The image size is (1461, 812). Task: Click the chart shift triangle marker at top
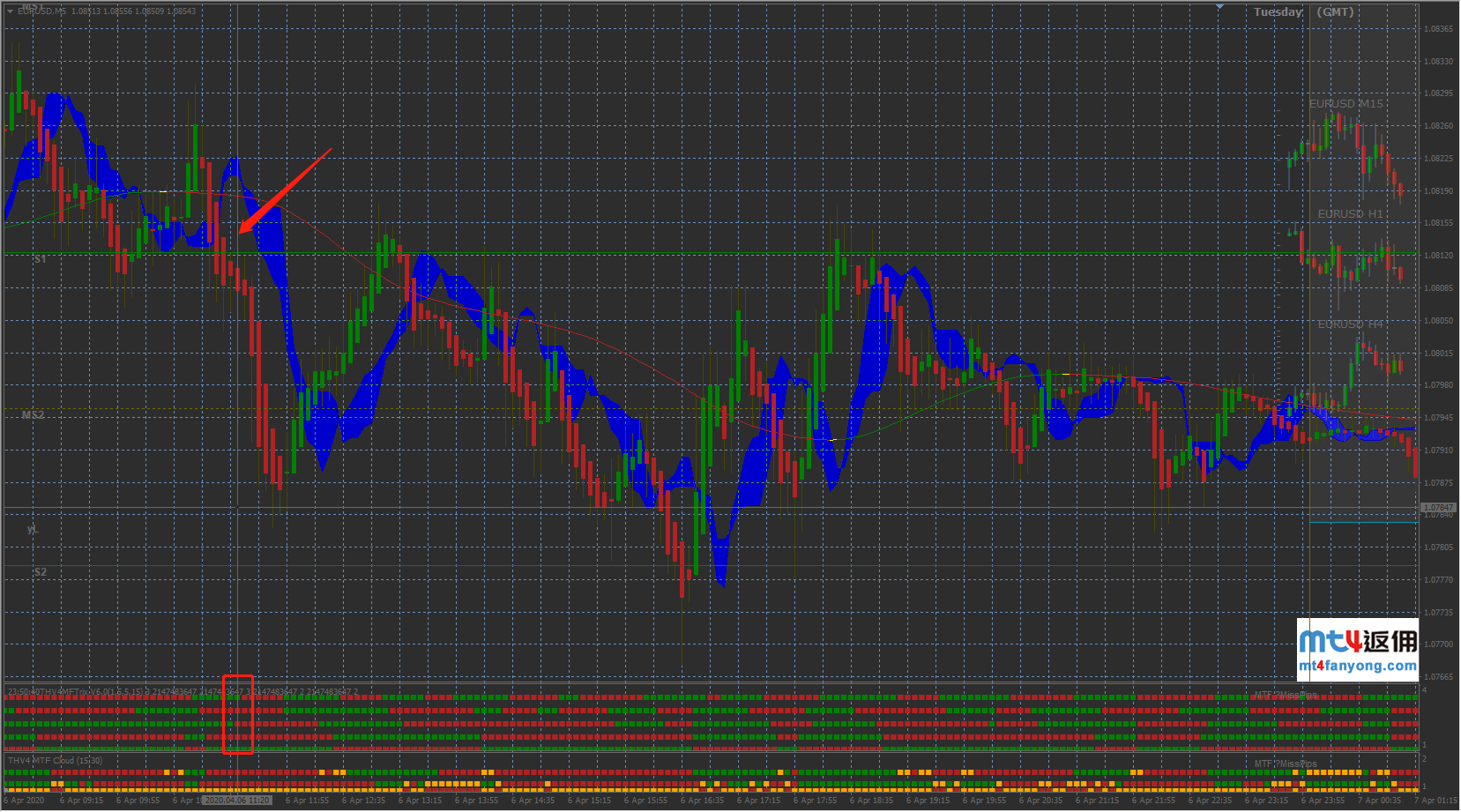pyautogui.click(x=1219, y=7)
